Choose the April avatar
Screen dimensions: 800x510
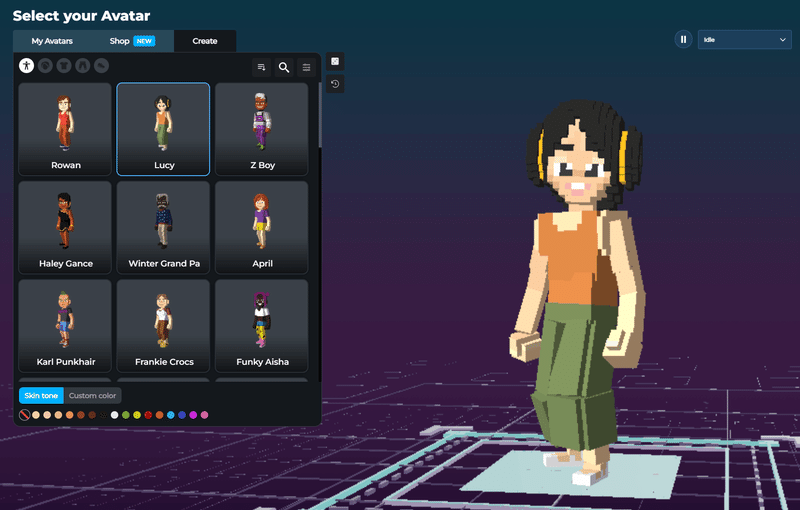[x=262, y=227]
